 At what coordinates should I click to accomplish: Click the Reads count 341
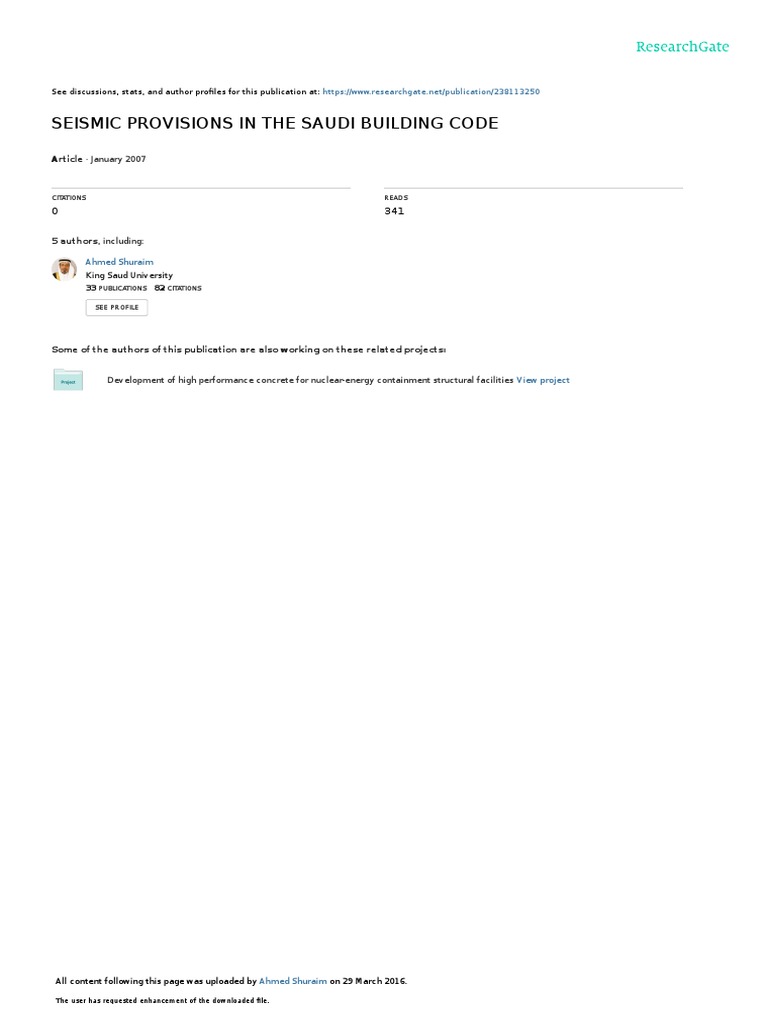coord(394,211)
